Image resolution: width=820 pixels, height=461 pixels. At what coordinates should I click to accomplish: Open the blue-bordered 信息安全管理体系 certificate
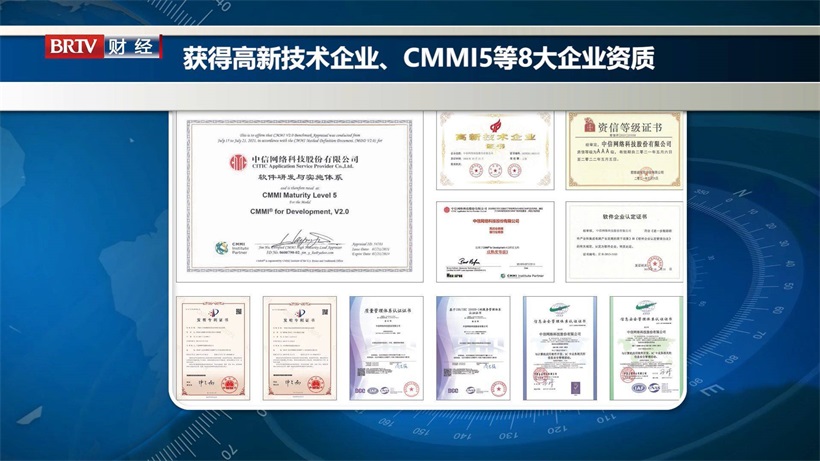pos(560,348)
